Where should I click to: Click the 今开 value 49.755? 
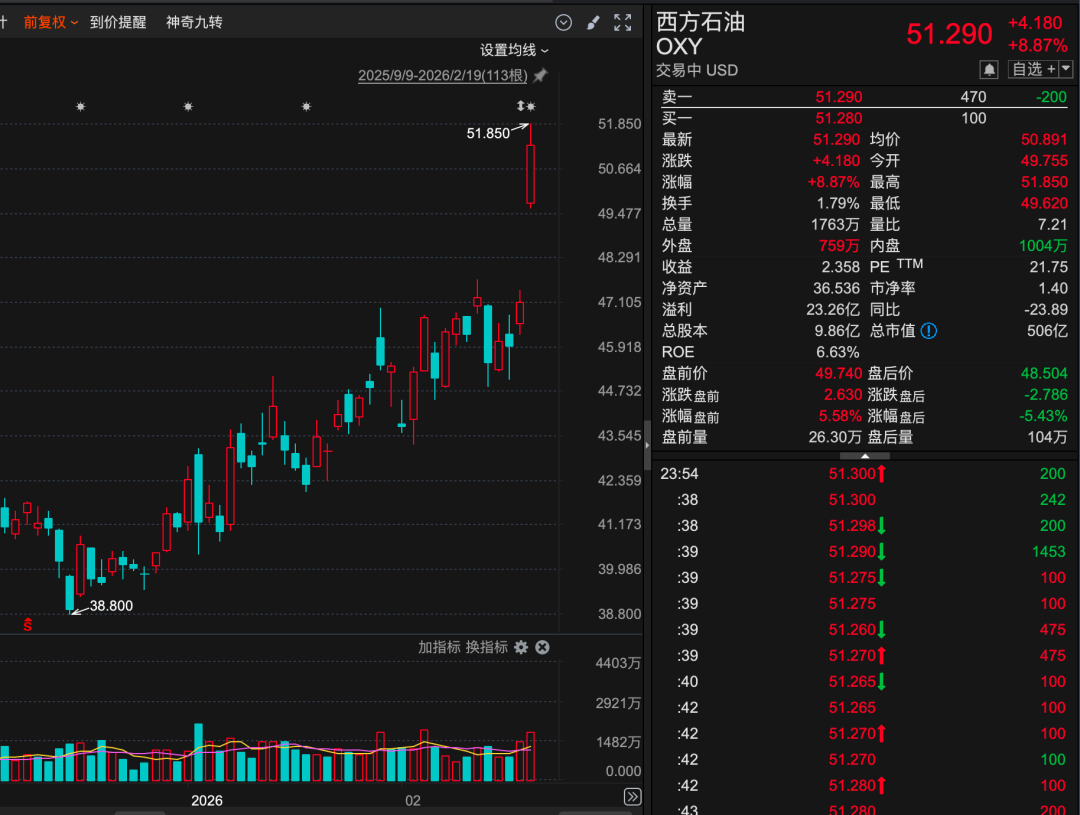[x=1044, y=161]
